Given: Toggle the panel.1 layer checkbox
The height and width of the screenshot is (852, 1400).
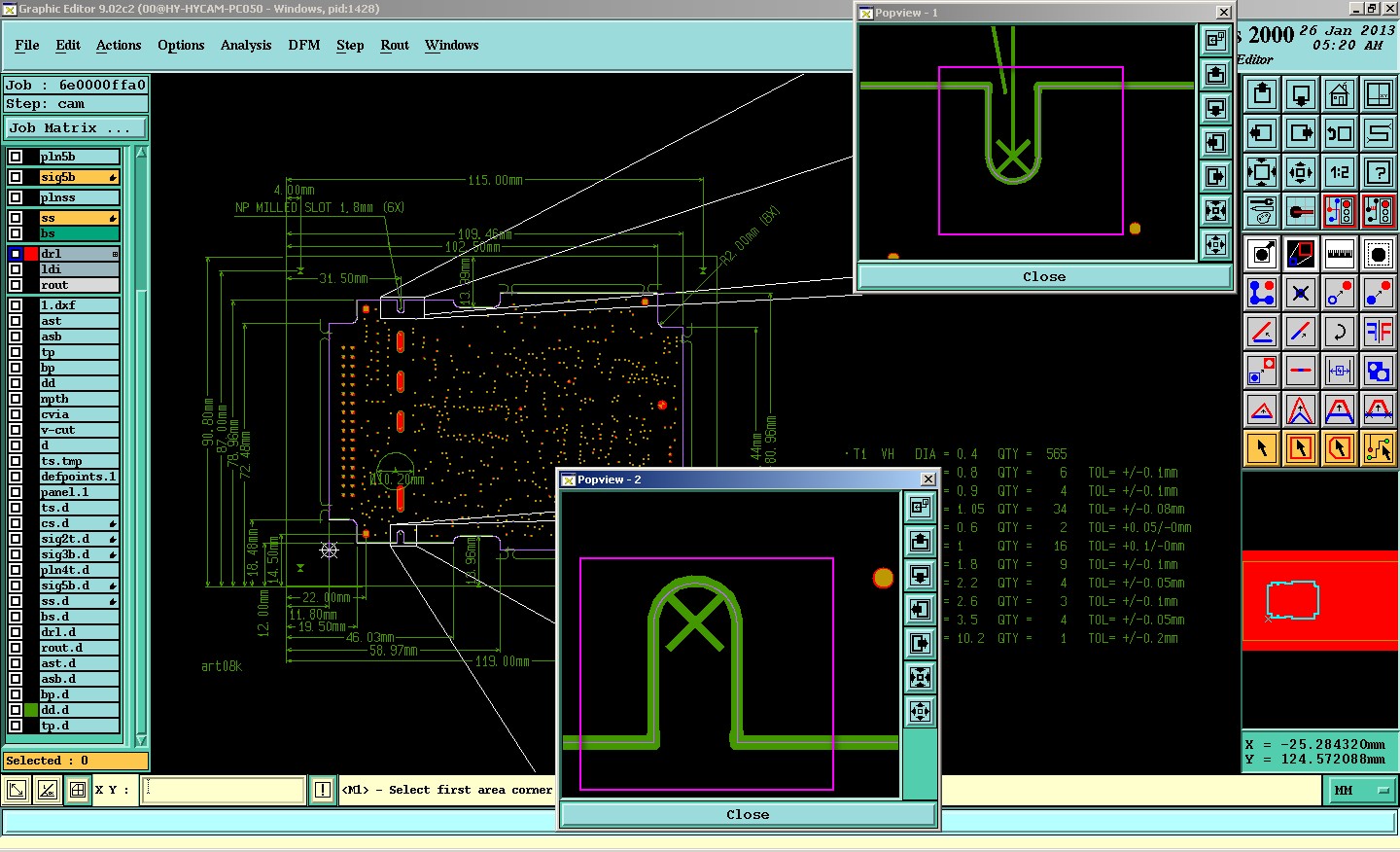Looking at the screenshot, I should click(16, 492).
